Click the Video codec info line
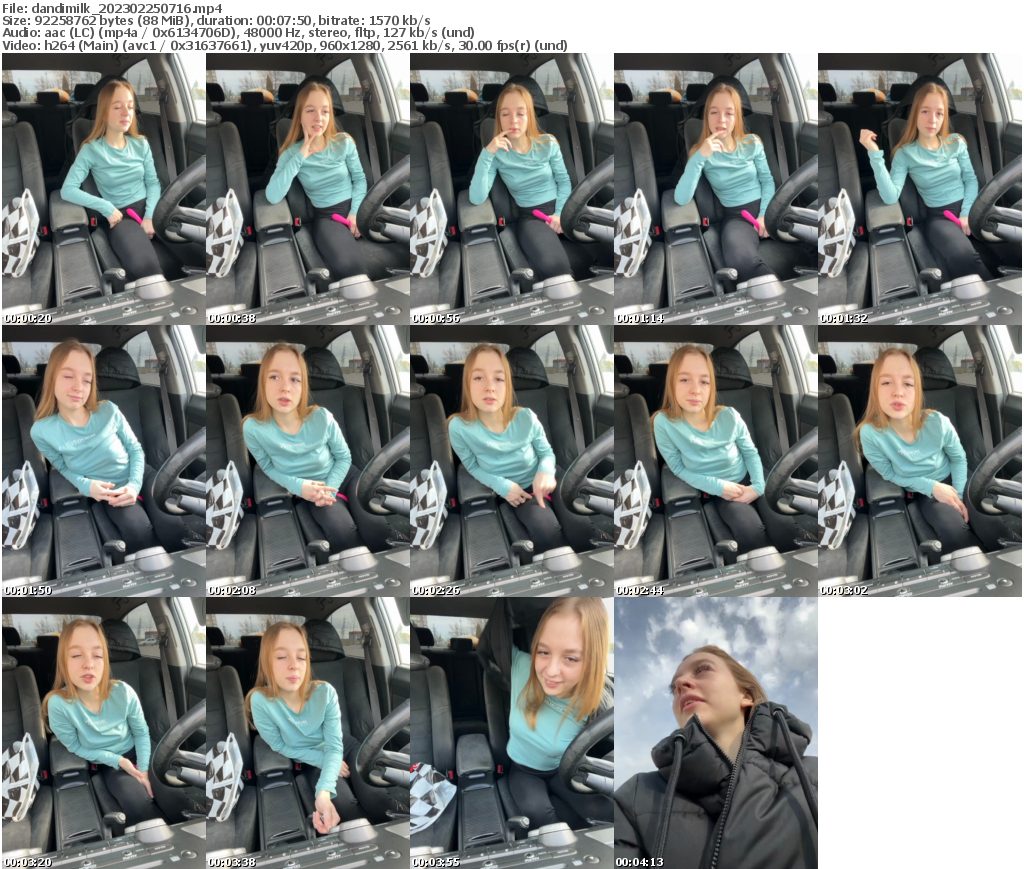Screen dimensions: 1024x869 (284, 45)
